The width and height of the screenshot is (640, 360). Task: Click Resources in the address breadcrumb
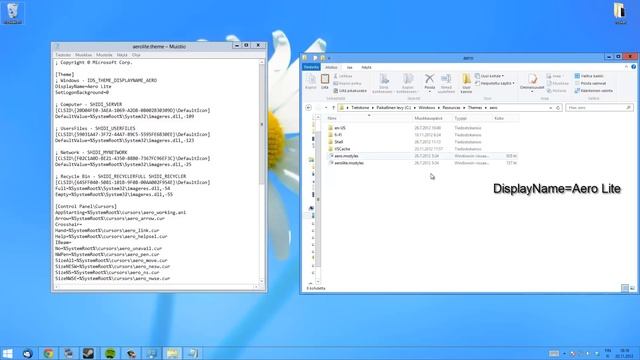click(451, 108)
